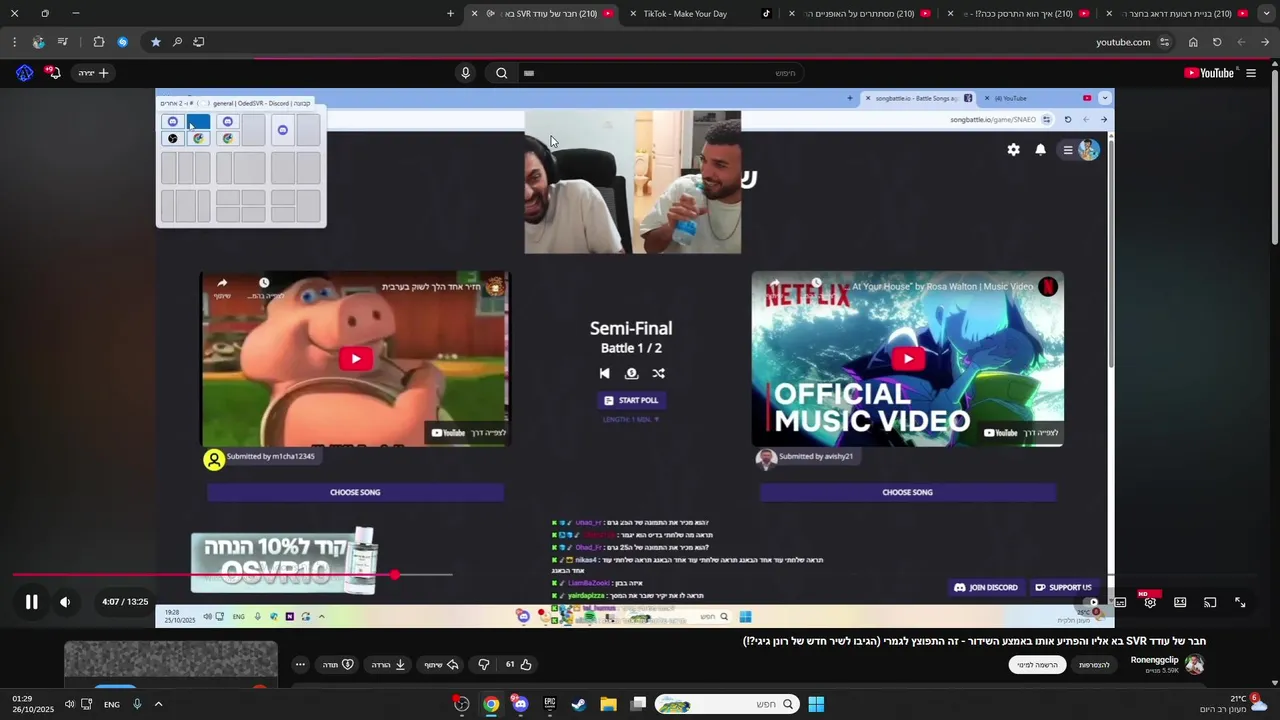Click JOIN DISCORD in the video
The image size is (1280, 720).
(x=986, y=587)
